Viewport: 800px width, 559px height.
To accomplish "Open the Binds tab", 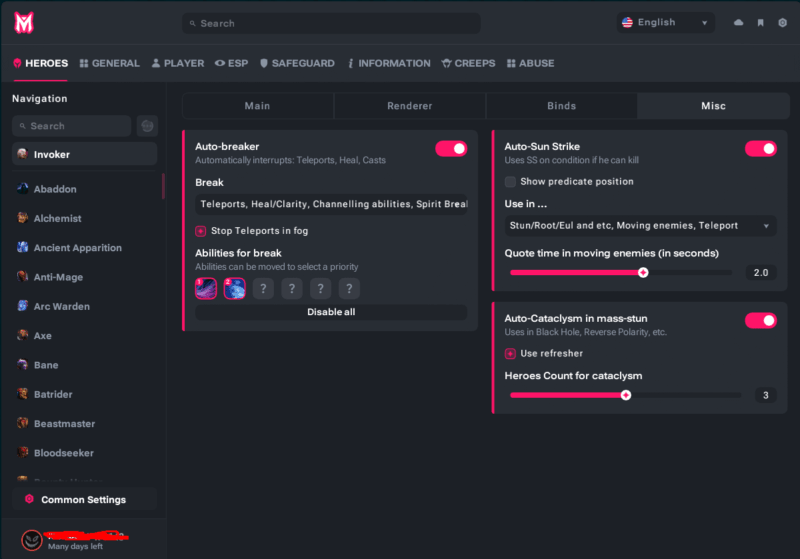I will click(562, 106).
